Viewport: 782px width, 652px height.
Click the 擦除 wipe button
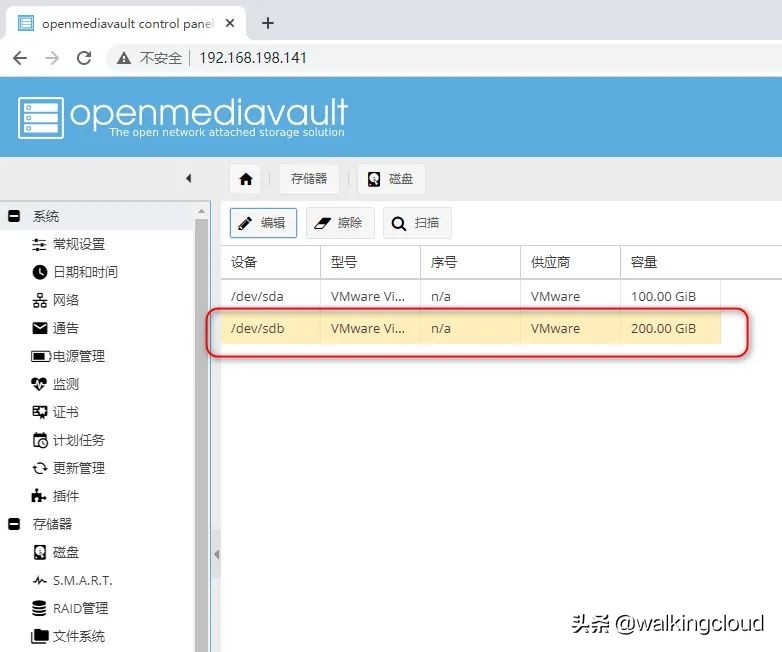point(340,222)
